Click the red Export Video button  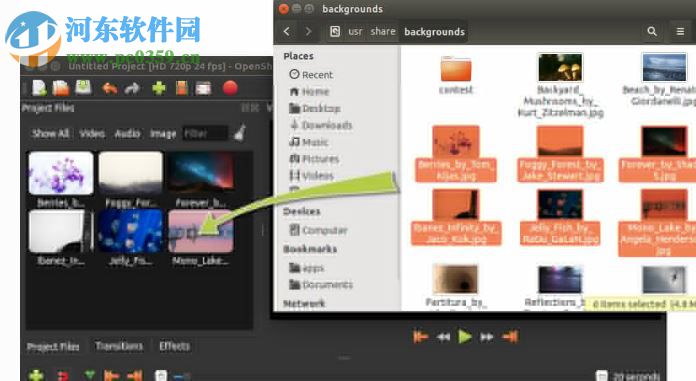[230, 88]
